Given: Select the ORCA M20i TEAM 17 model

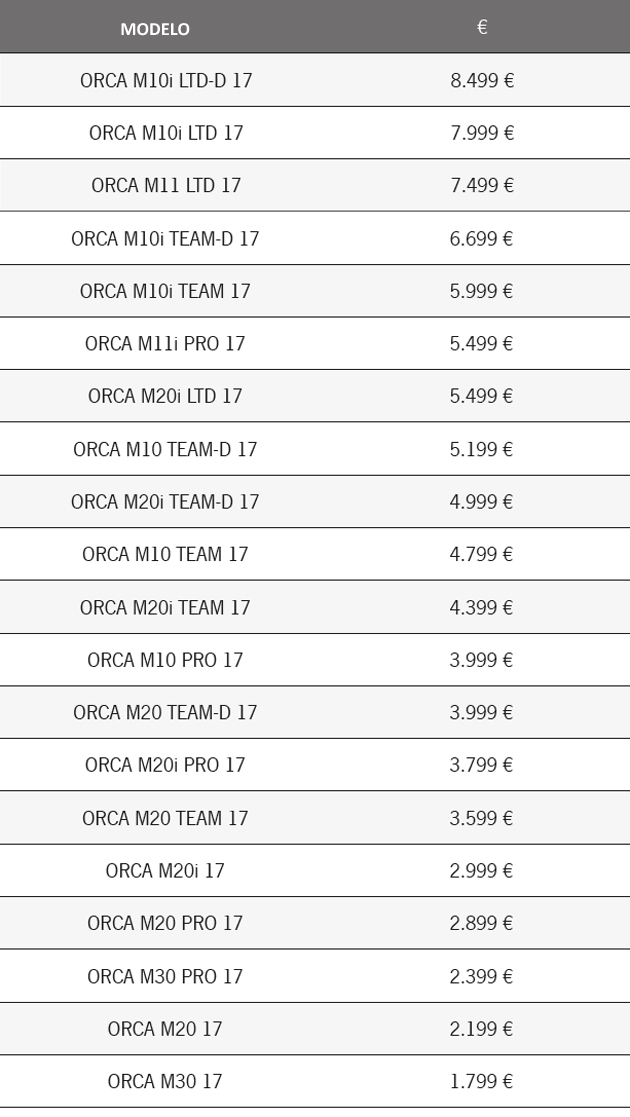Looking at the screenshot, I should pos(165,608).
